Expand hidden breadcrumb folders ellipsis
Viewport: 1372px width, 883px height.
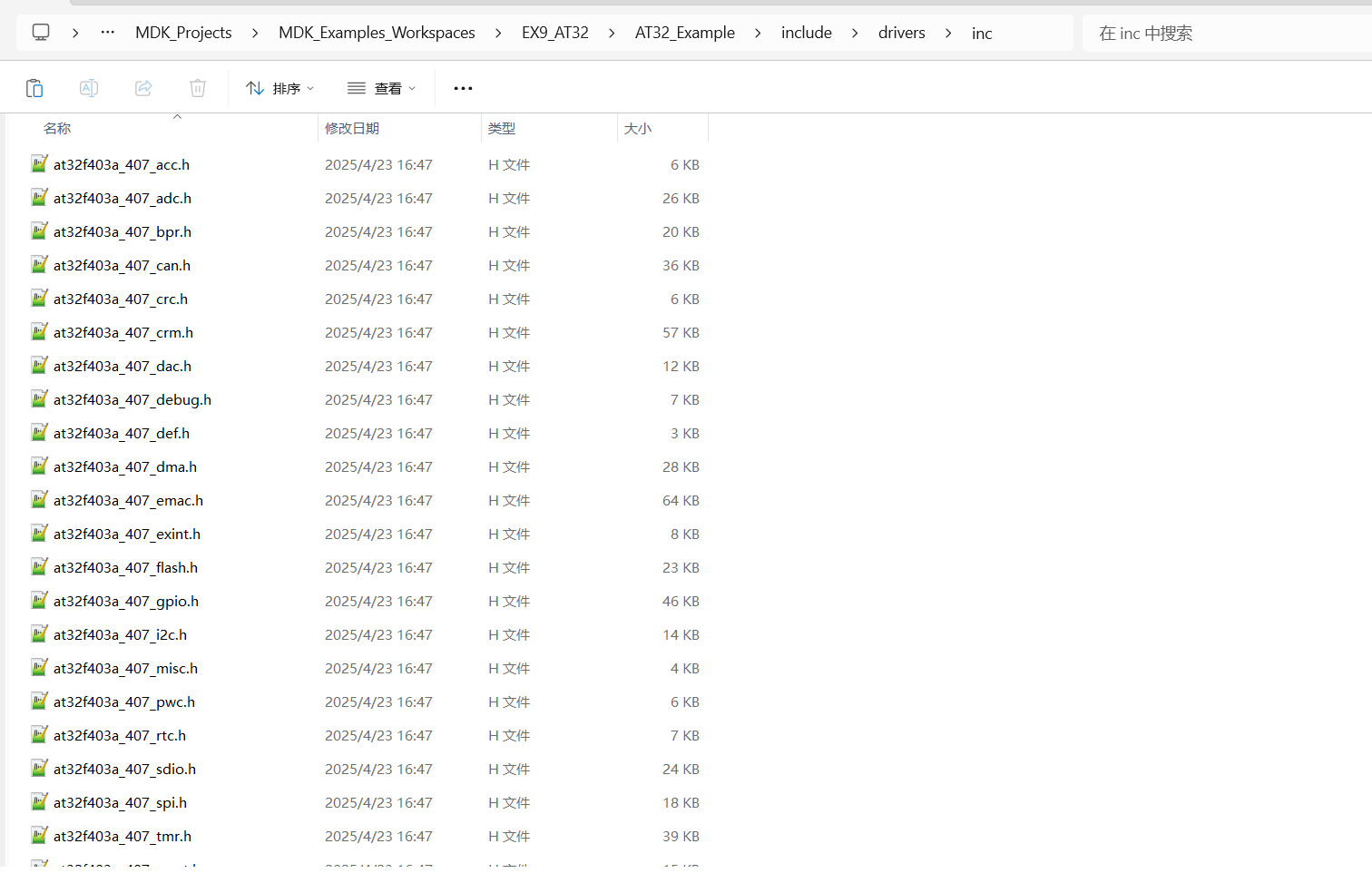108,33
